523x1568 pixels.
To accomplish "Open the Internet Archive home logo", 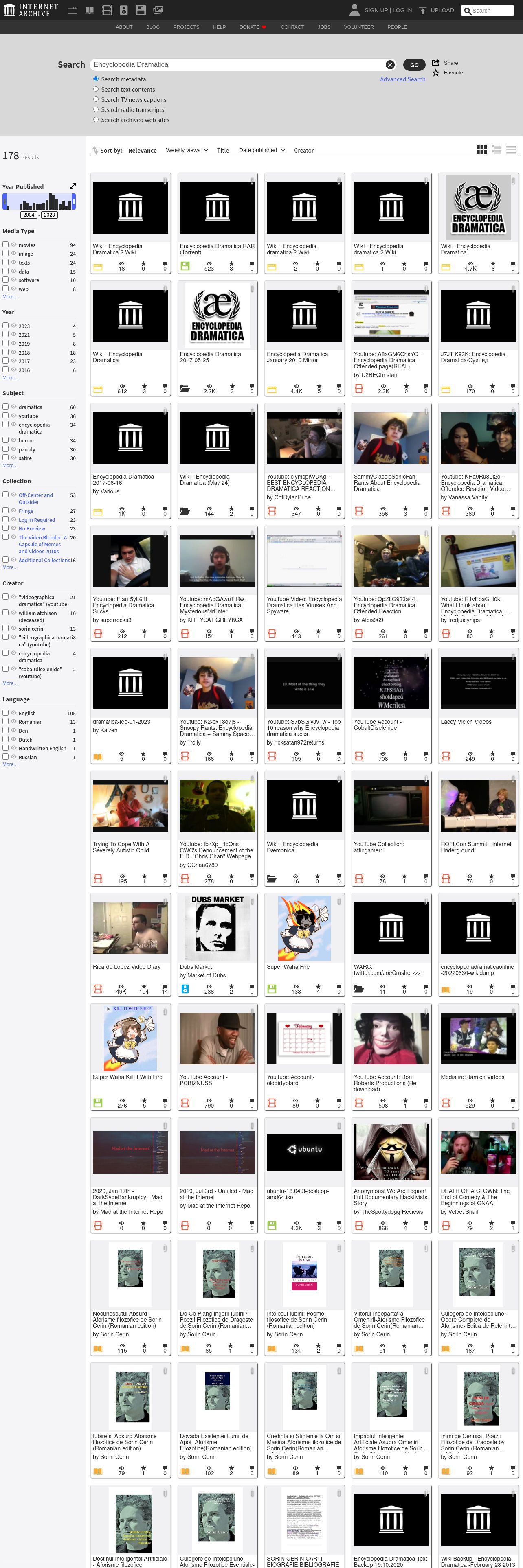I will (31, 10).
